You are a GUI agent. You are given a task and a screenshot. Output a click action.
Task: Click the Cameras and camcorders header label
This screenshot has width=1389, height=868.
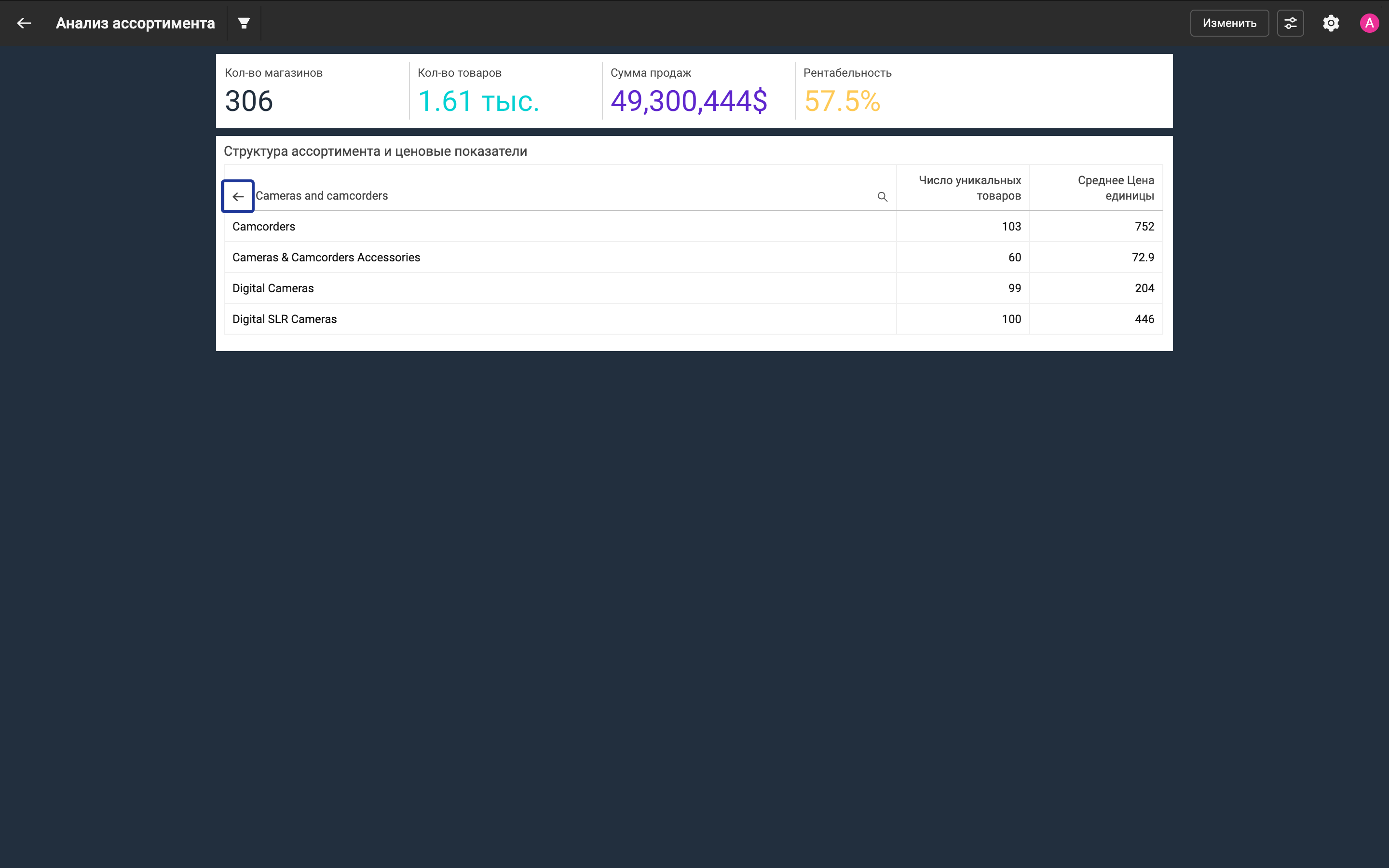(321, 196)
